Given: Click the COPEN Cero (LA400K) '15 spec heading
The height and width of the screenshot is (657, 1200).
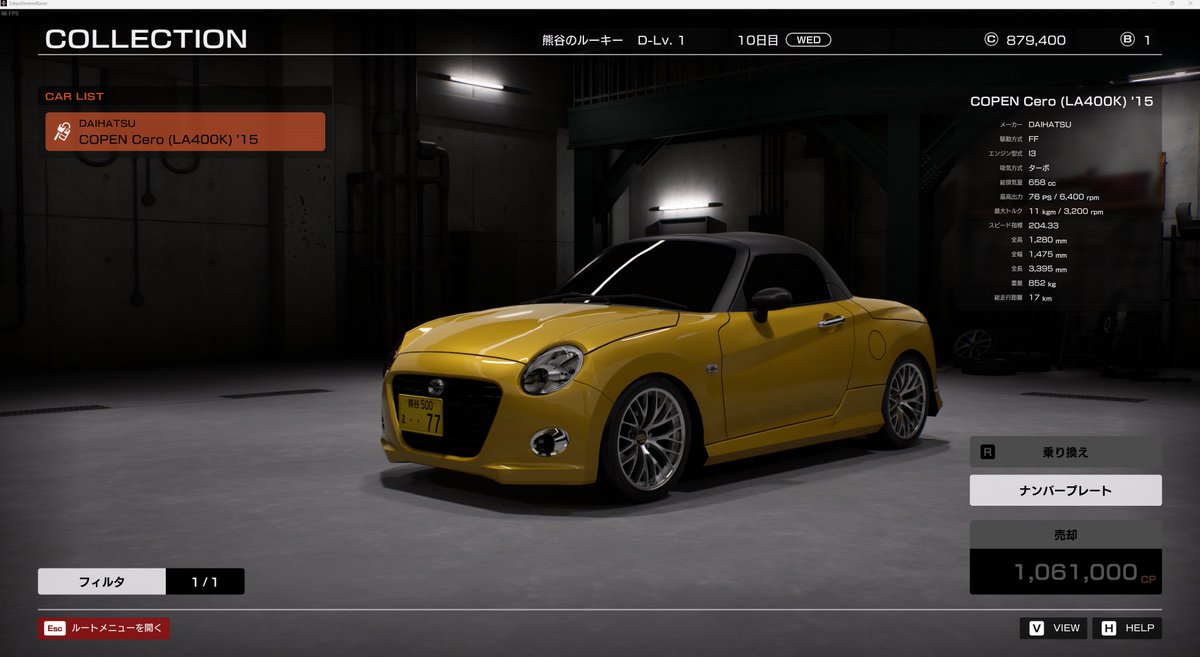Looking at the screenshot, I should (1061, 101).
